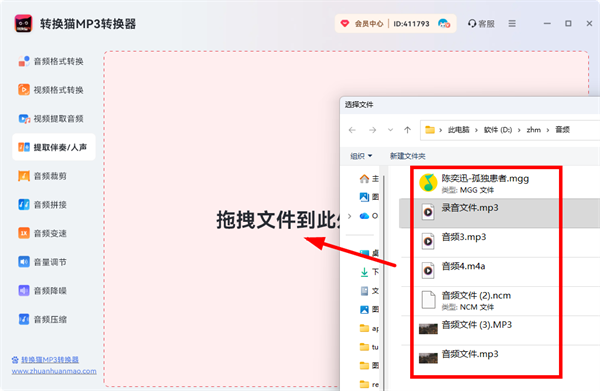Click the 转换猫 app logo
The height and width of the screenshot is (391, 600).
point(23,24)
